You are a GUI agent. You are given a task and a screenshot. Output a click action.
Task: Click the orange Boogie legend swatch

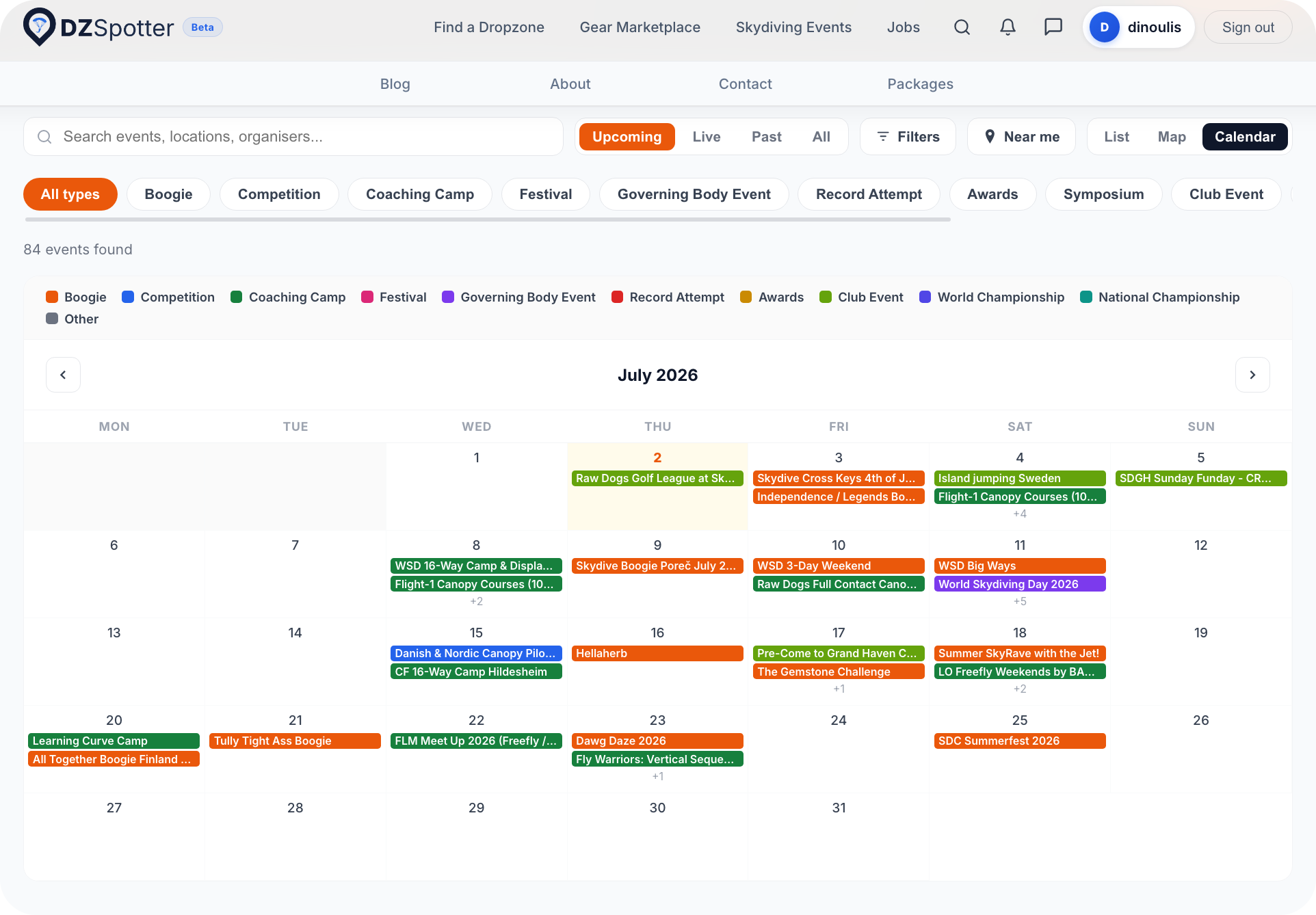[x=52, y=297]
